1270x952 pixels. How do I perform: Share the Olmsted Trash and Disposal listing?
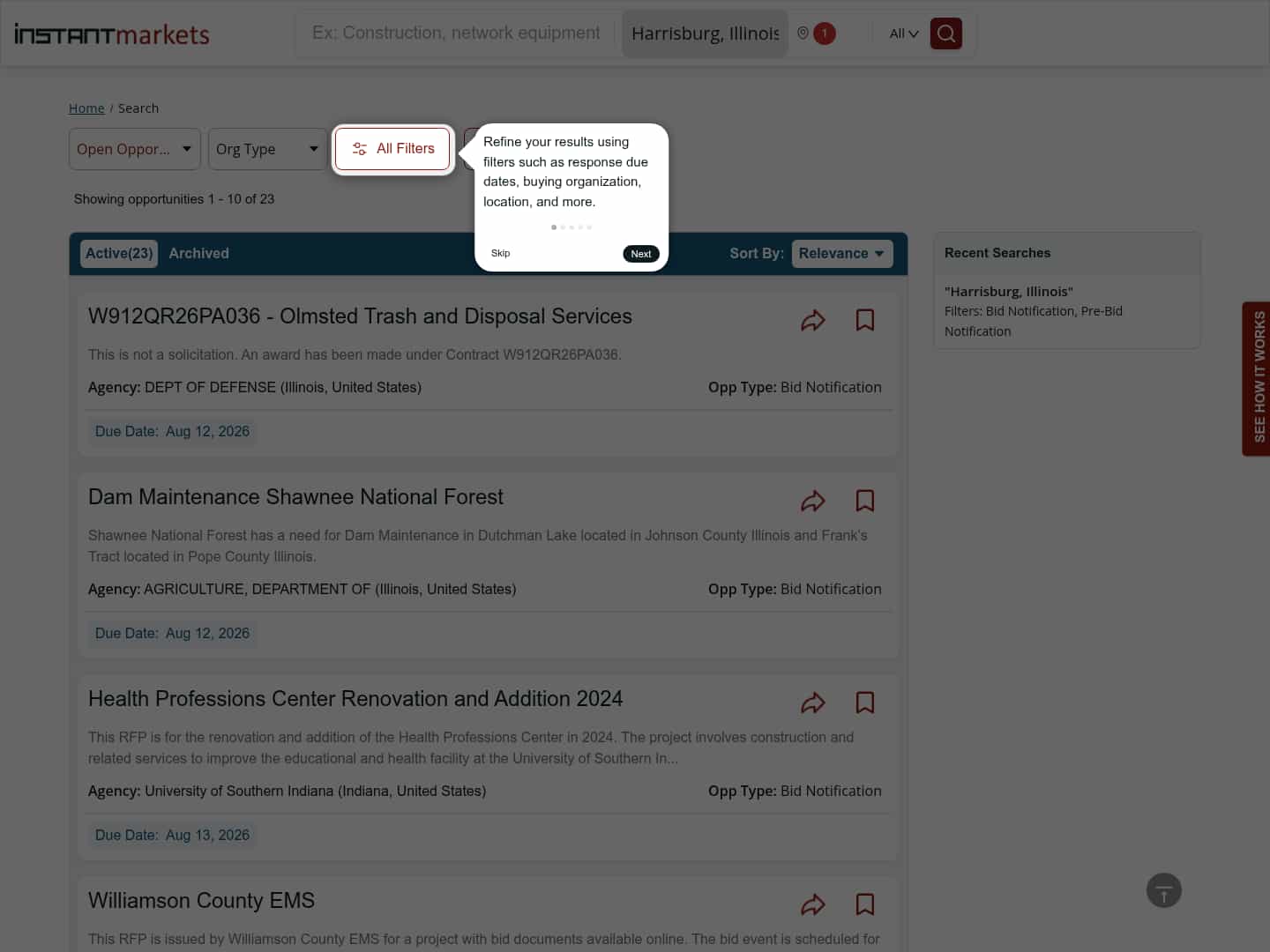[x=813, y=320]
